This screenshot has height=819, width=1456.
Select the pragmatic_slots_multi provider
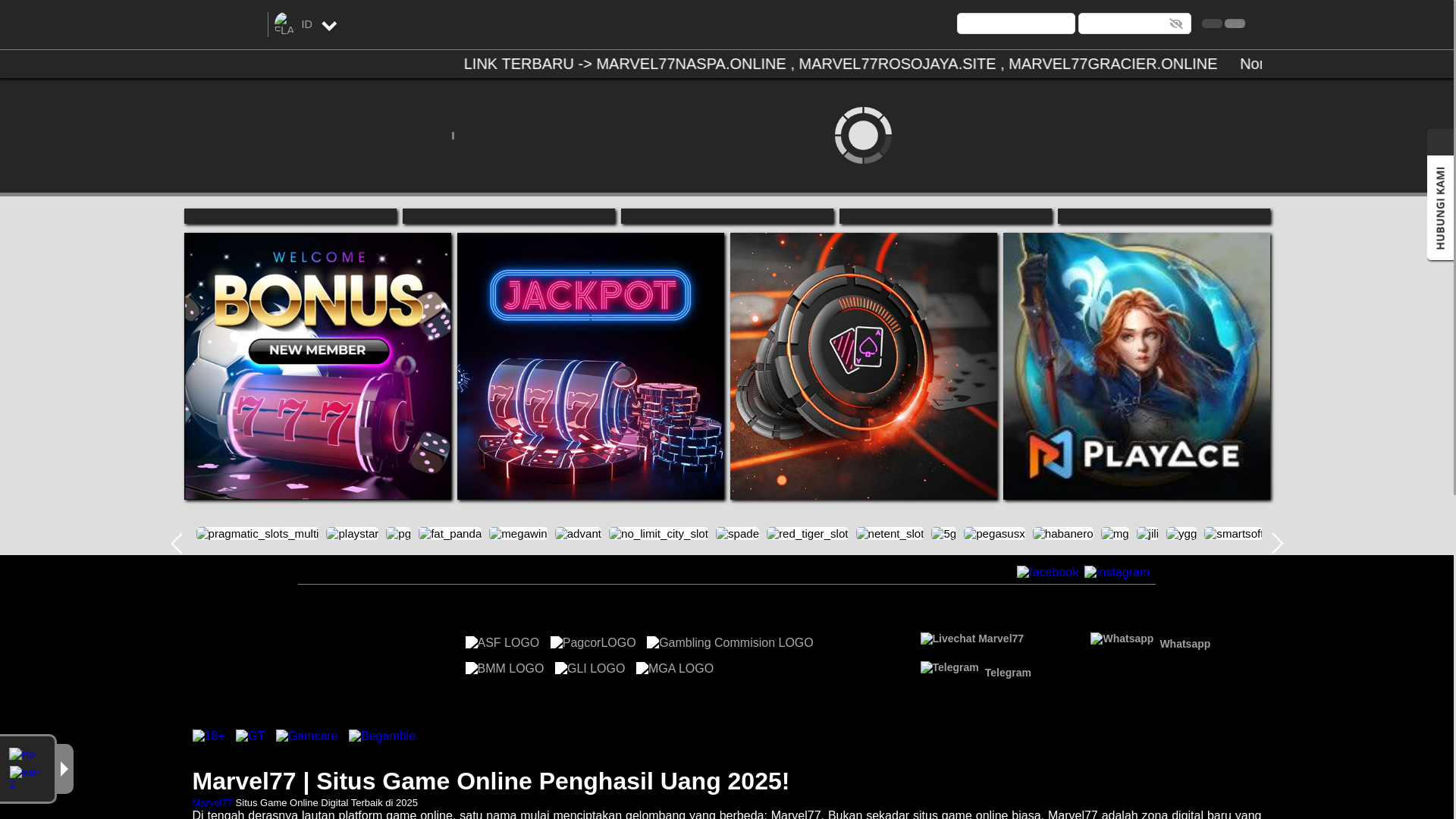(x=258, y=534)
